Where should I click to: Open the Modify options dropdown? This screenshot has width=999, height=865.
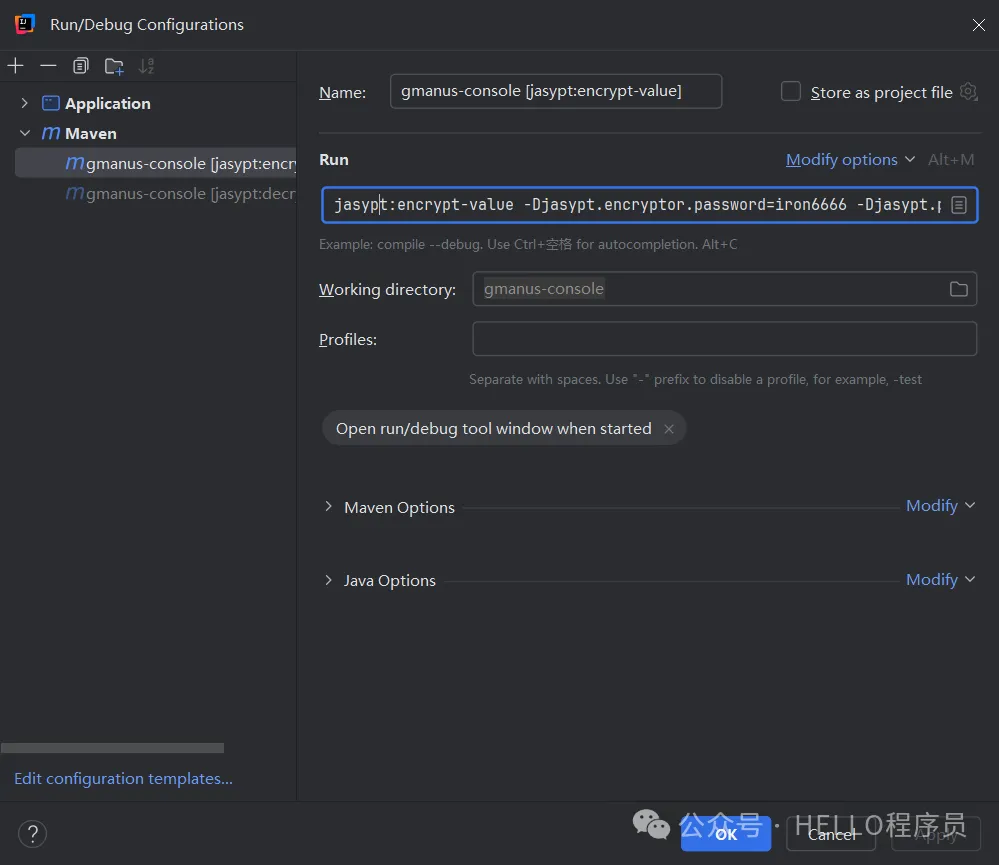tap(850, 160)
